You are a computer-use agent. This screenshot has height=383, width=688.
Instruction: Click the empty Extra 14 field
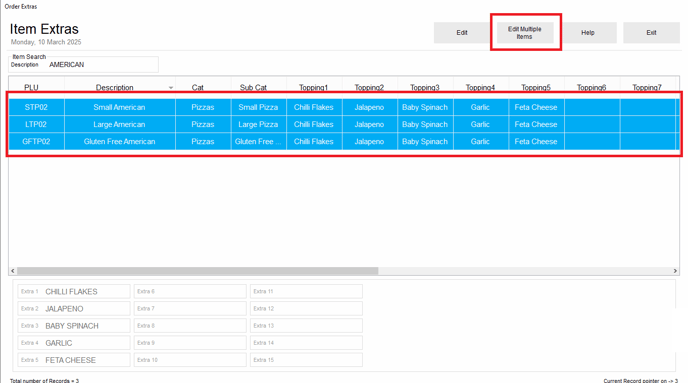pos(306,343)
